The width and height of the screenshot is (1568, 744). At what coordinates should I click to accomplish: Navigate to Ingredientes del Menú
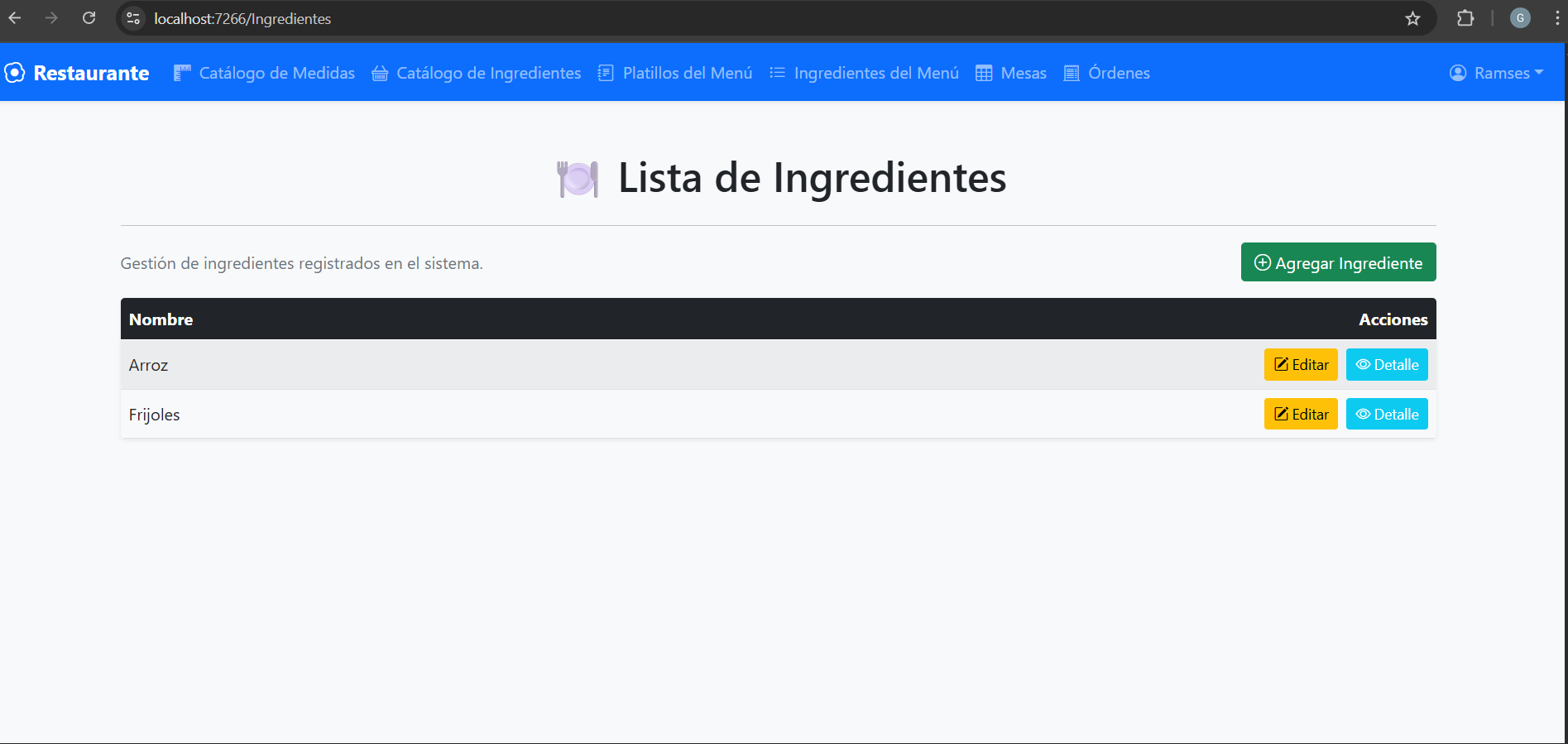(865, 73)
